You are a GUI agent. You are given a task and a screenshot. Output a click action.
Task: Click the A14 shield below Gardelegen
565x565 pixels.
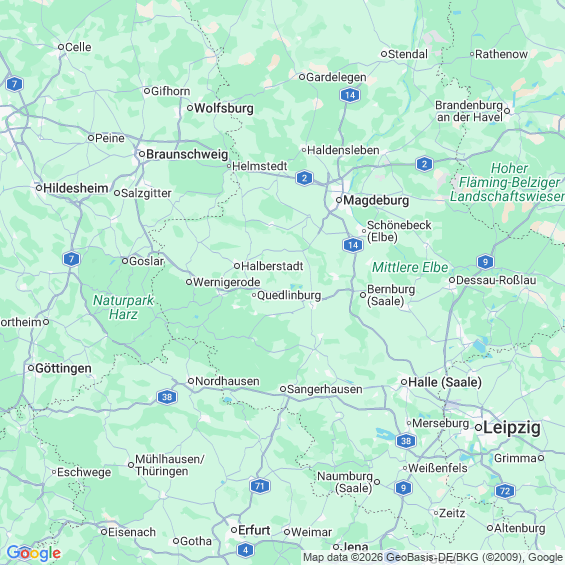pos(350,95)
